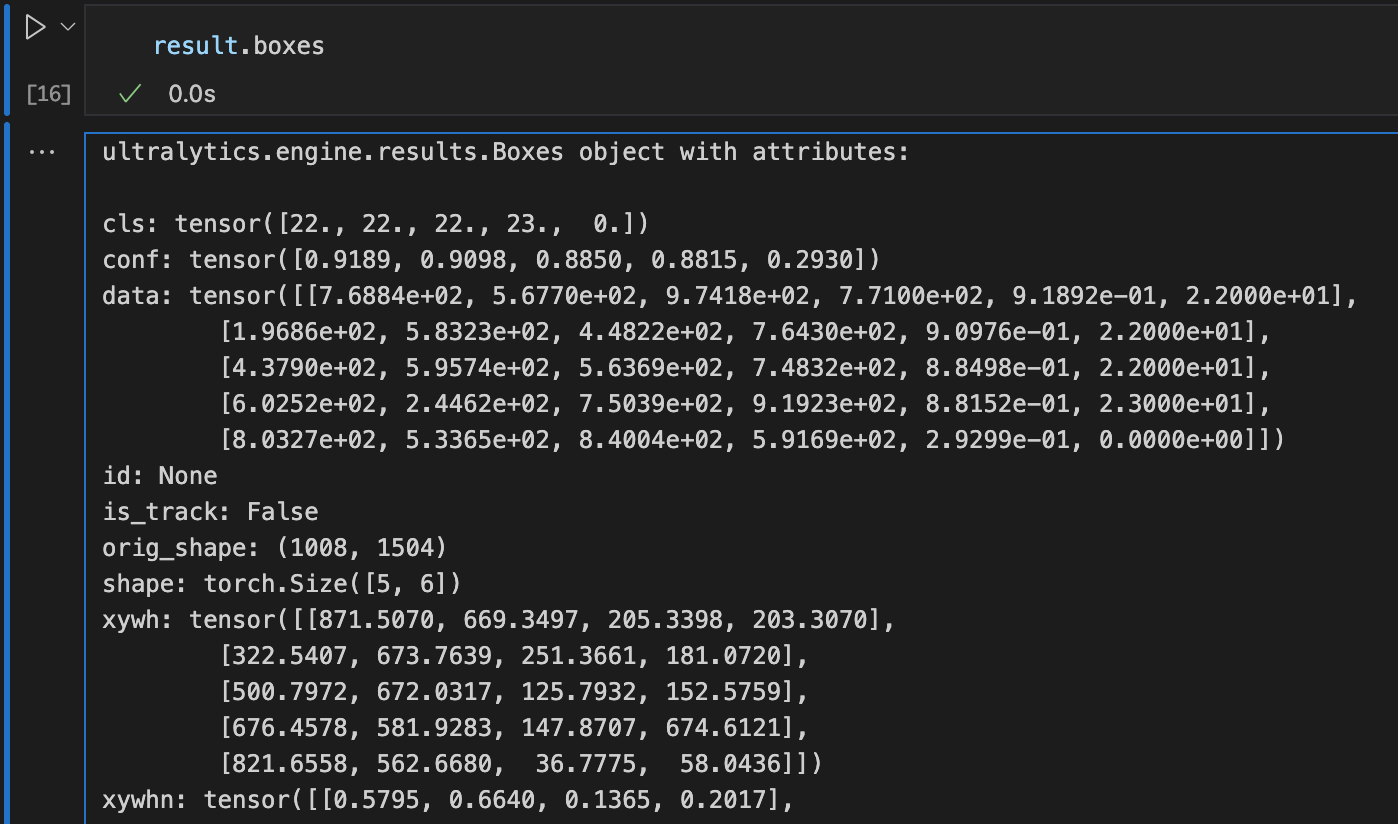Click data row starting with 6.0252e+02
Image resolution: width=1398 pixels, height=824 pixels.
[x=745, y=404]
